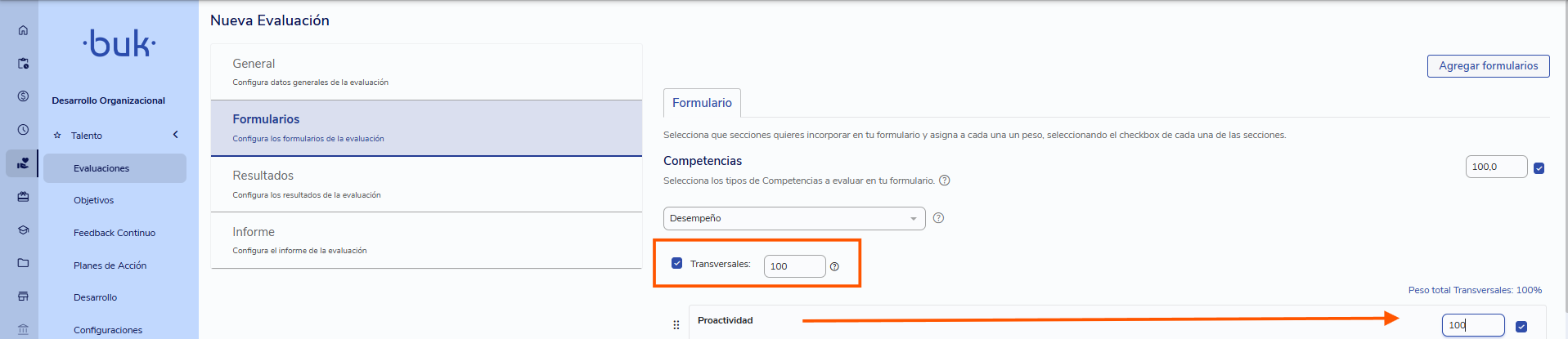Open the Desempeño dropdown
This screenshot has height=339, width=1568.
794,218
